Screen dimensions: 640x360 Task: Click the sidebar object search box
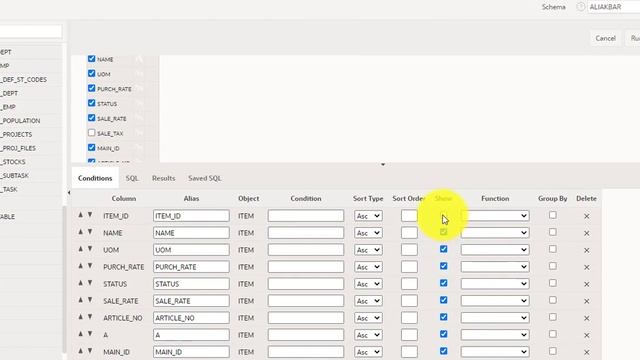pyautogui.click(x=31, y=31)
